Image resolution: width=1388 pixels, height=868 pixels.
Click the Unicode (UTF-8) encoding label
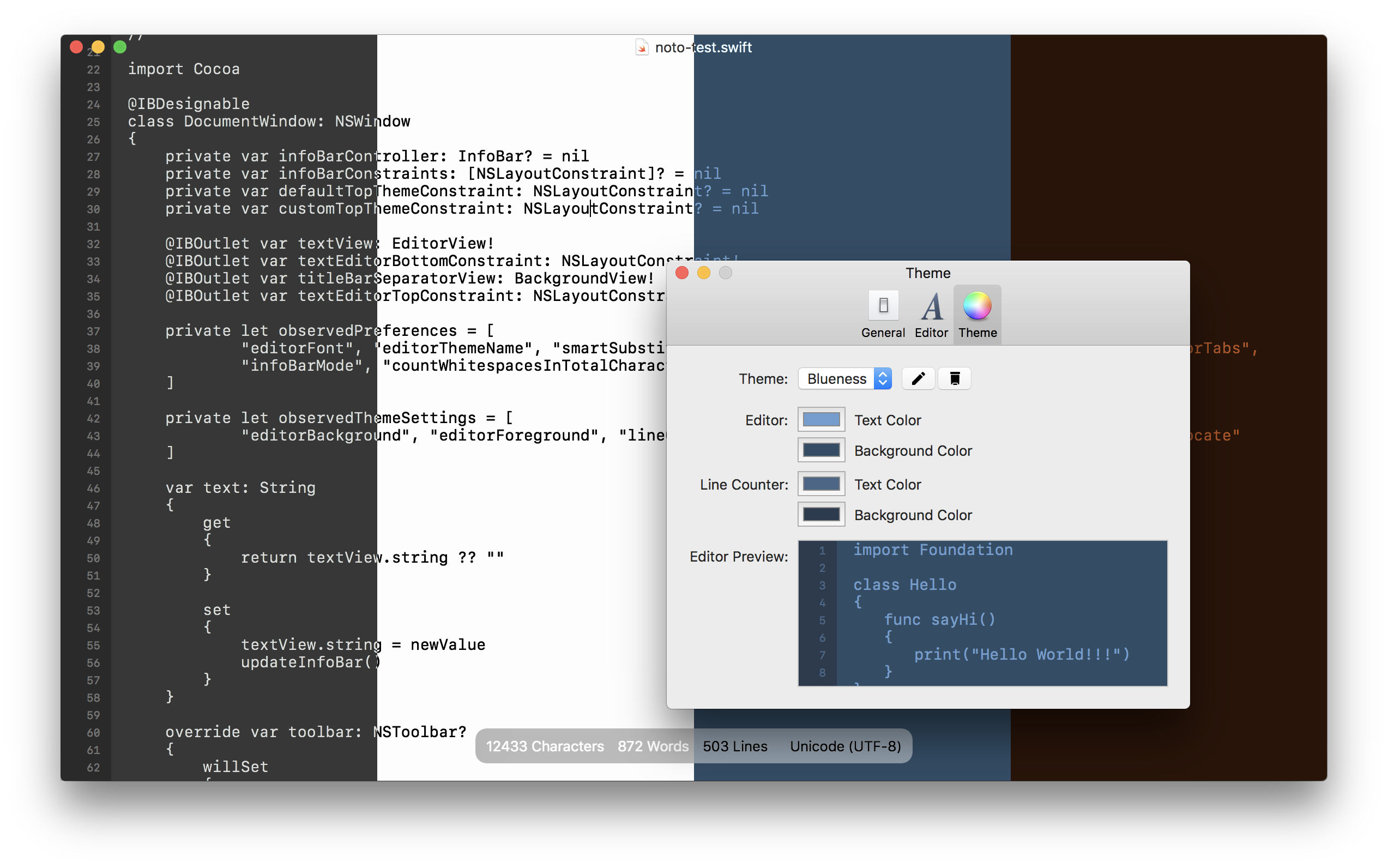pyautogui.click(x=845, y=746)
